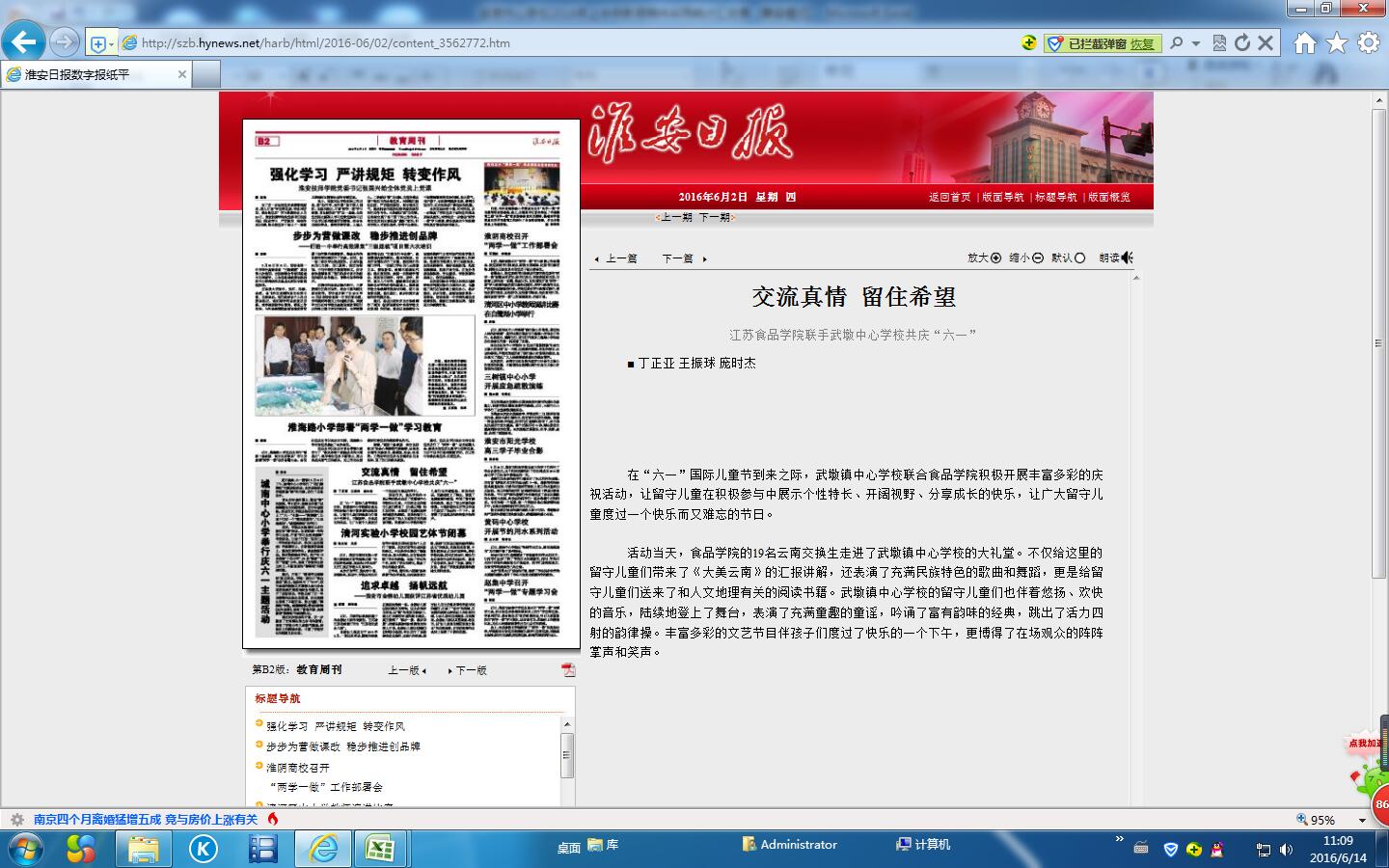Click the taskbar clock showing 11:09
The width and height of the screenshot is (1389, 868).
(x=1338, y=850)
